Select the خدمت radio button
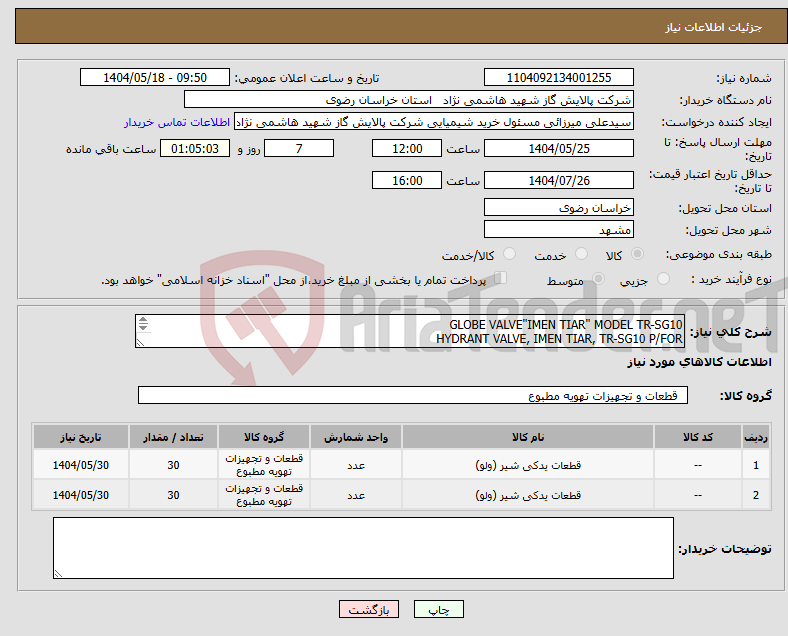 [581, 254]
